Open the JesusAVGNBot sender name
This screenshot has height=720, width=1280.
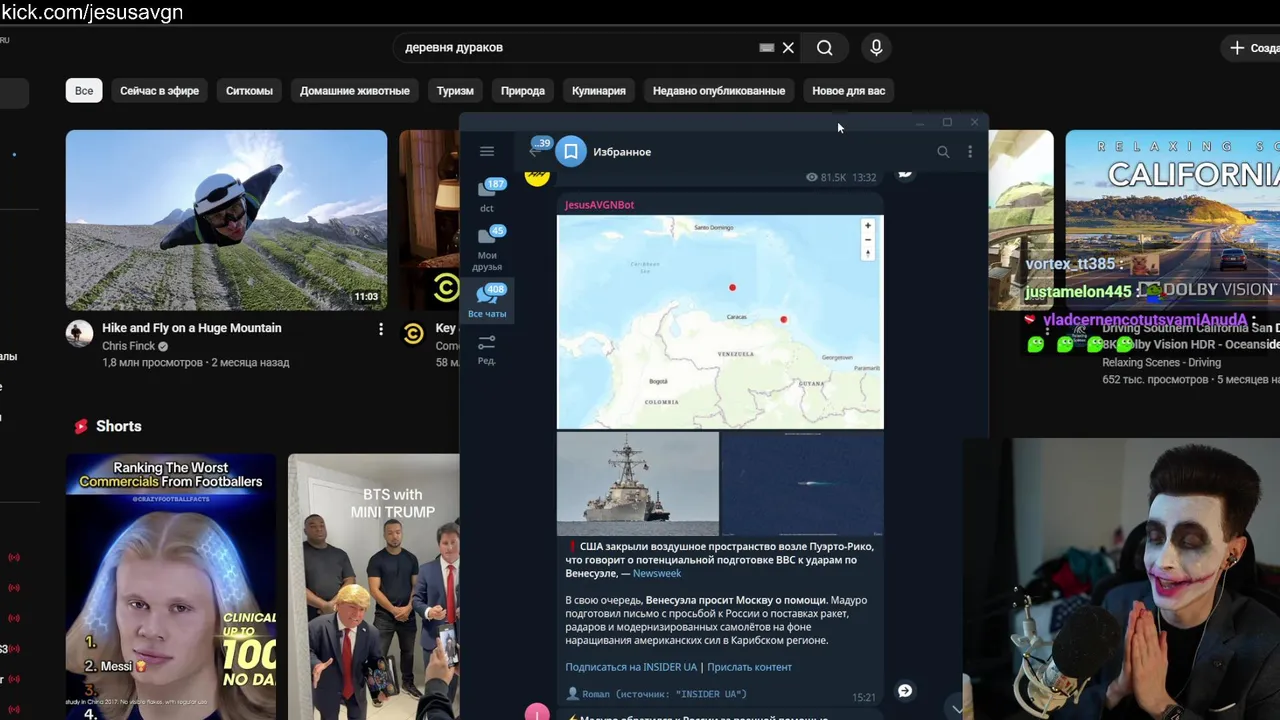(599, 205)
